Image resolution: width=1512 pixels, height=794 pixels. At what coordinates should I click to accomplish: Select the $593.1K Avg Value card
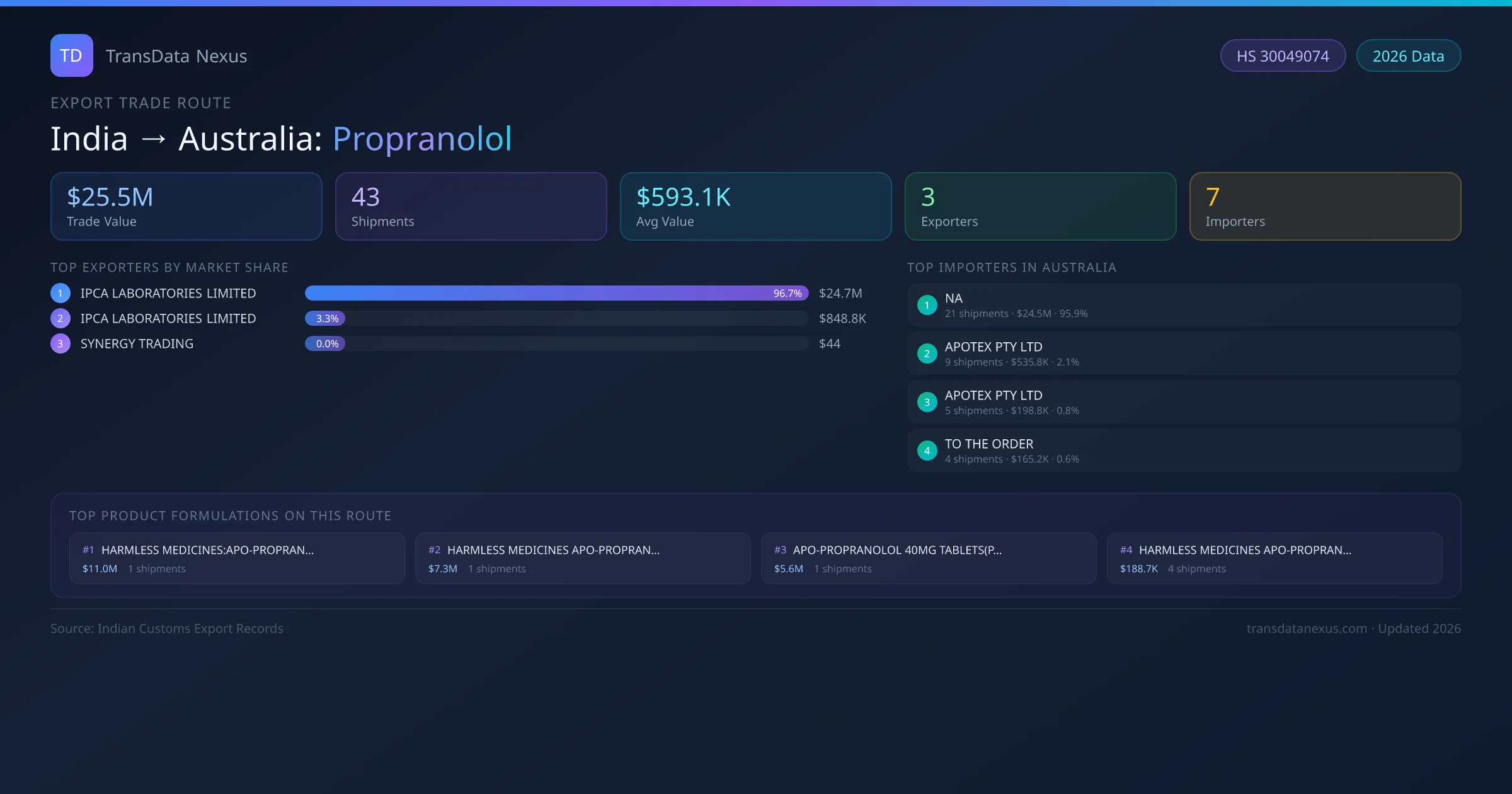[x=755, y=207]
